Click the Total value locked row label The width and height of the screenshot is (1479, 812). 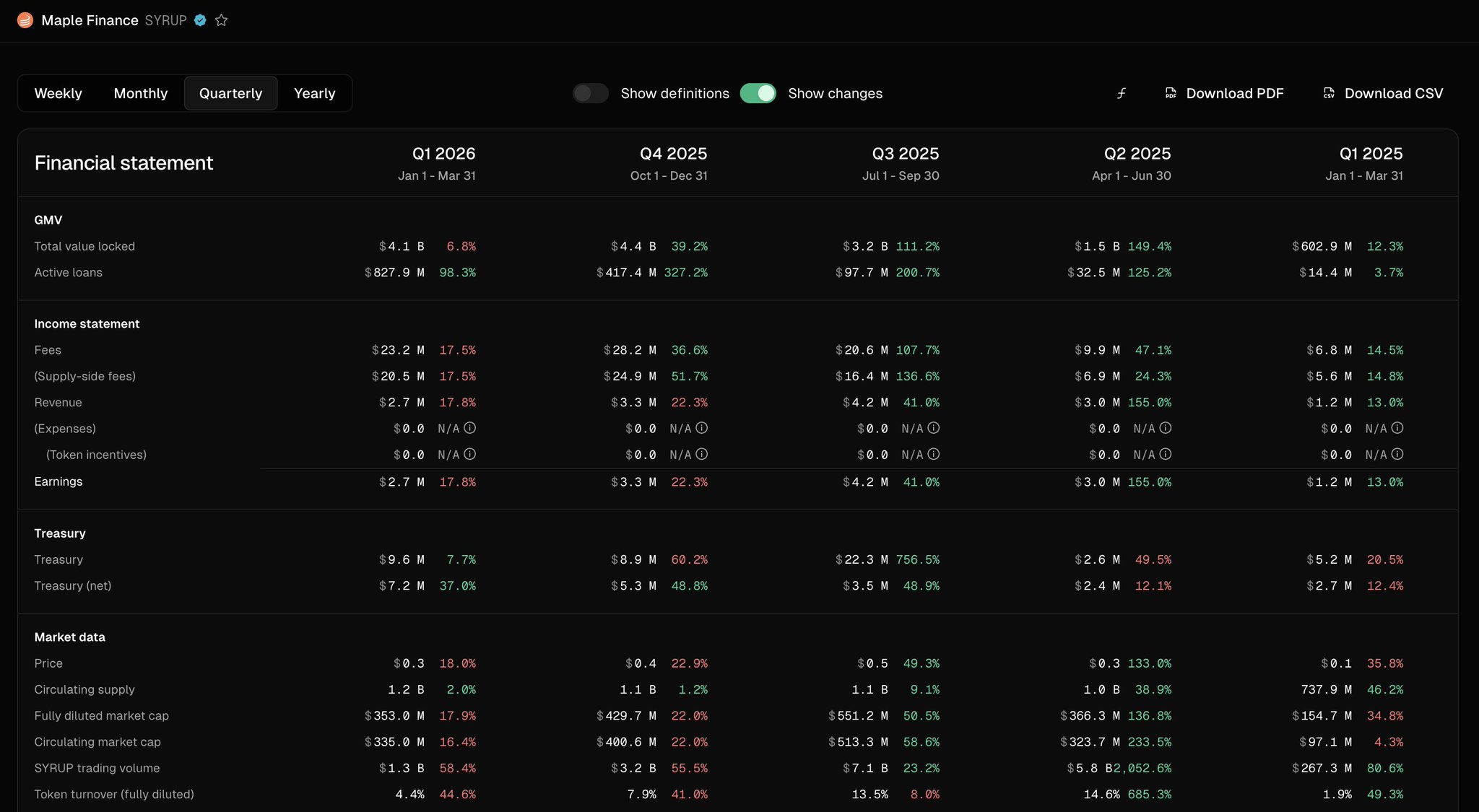point(84,246)
